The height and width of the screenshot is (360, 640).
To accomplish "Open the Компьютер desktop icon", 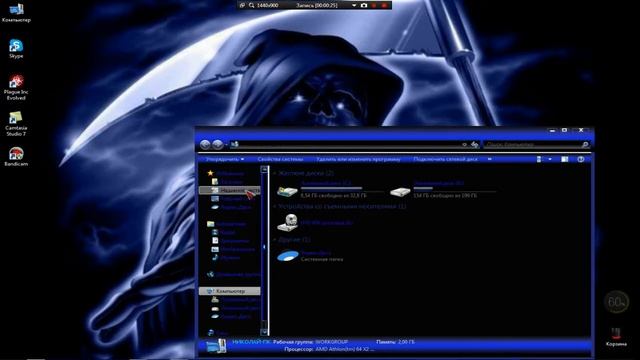I will pyautogui.click(x=16, y=12).
